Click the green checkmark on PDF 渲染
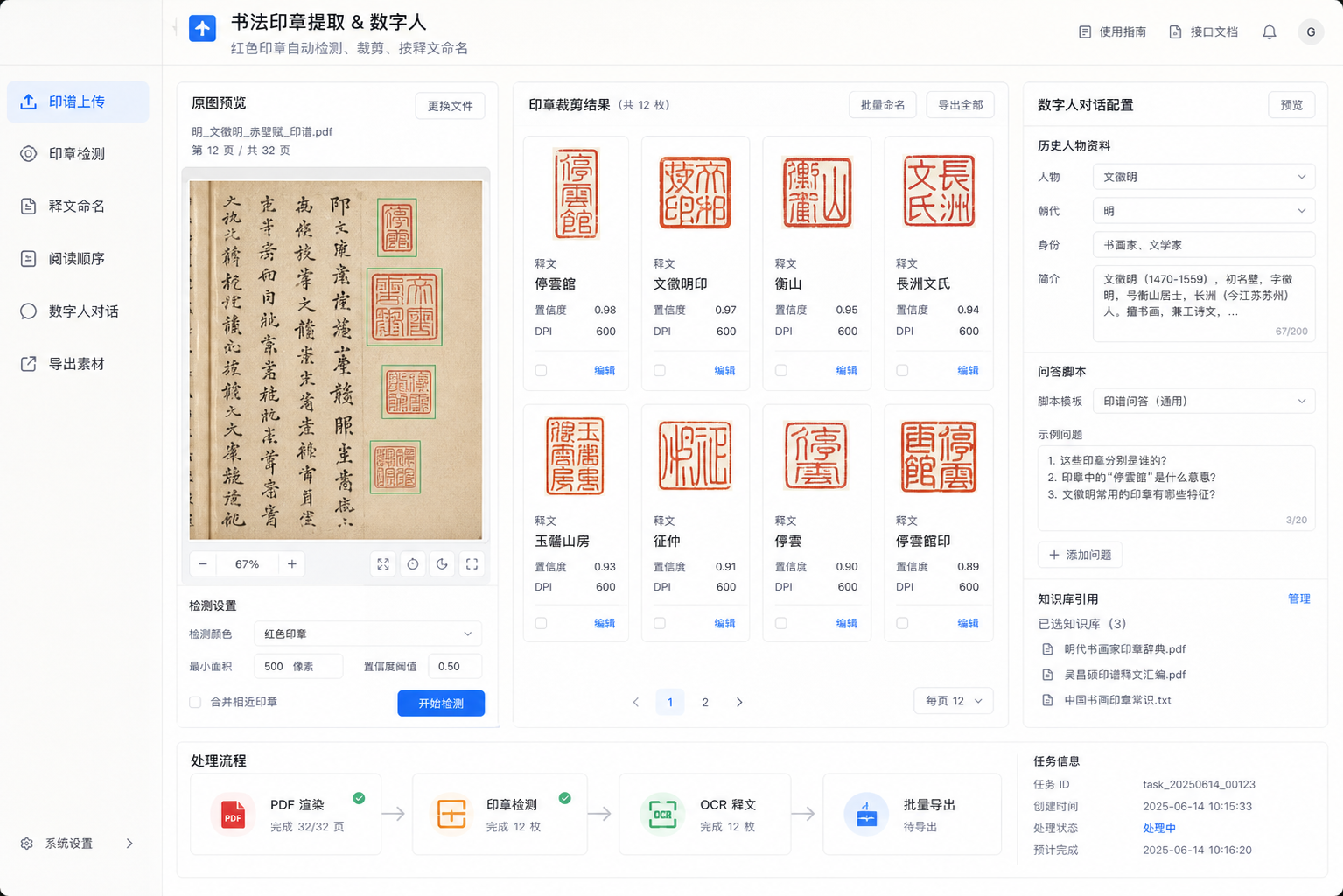Image resolution: width=1343 pixels, height=896 pixels. (359, 798)
